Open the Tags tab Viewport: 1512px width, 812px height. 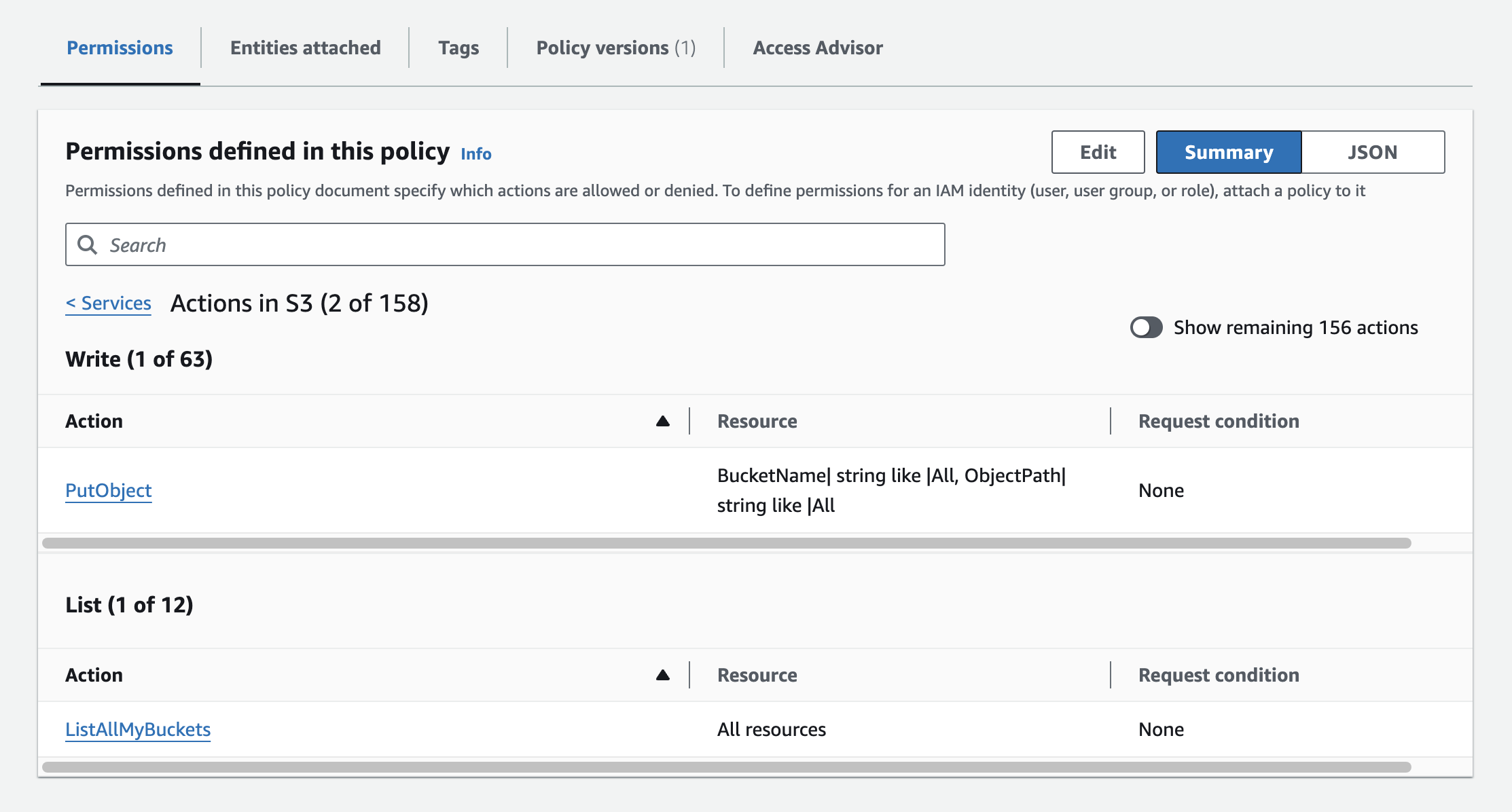pyautogui.click(x=458, y=48)
